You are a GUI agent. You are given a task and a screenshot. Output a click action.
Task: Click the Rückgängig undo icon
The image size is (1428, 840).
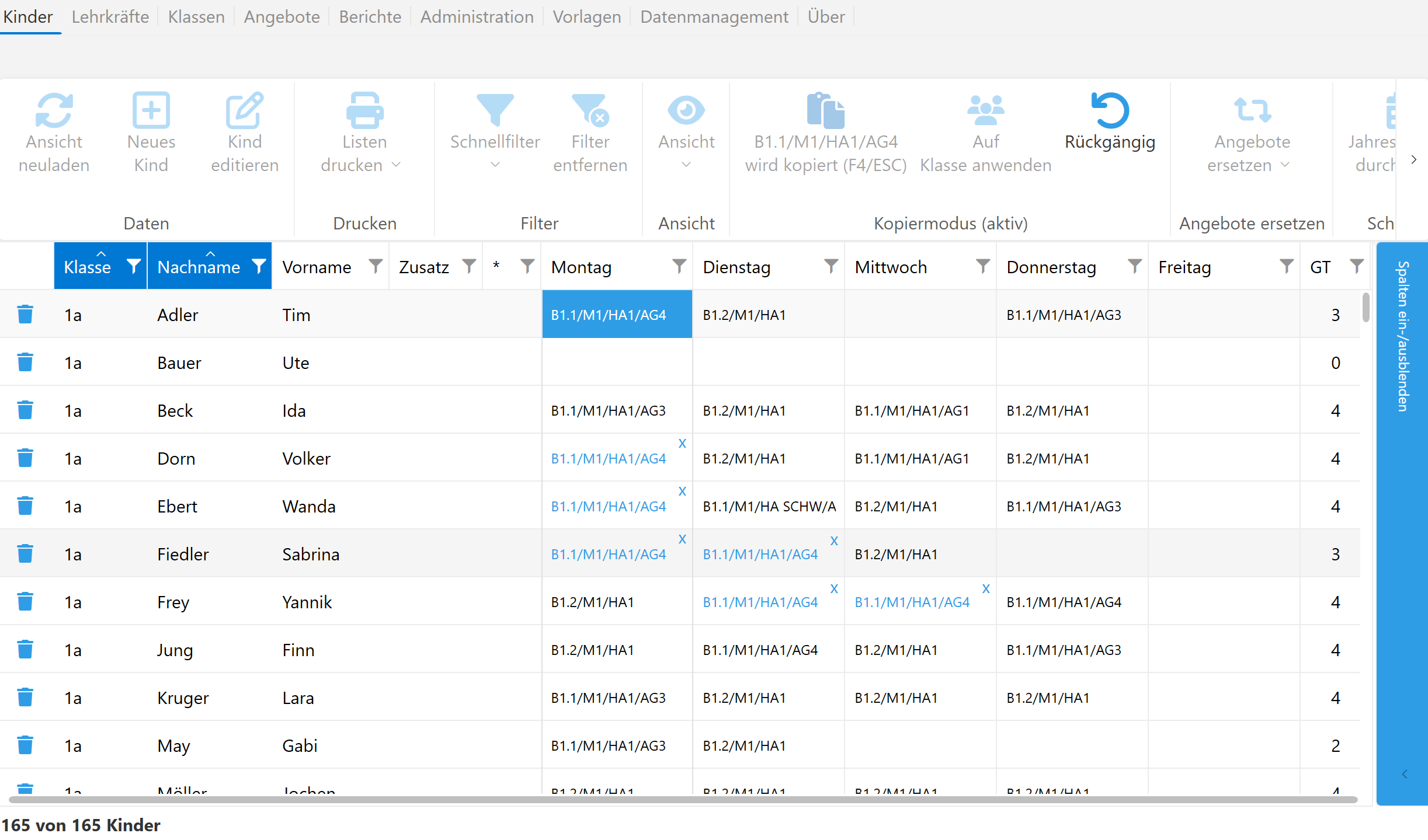coord(1109,110)
